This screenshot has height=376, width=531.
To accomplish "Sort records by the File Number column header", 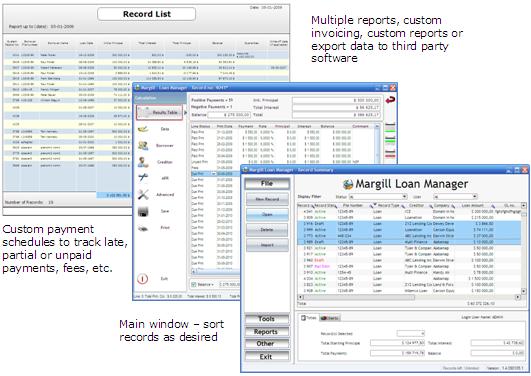I will point(353,206).
